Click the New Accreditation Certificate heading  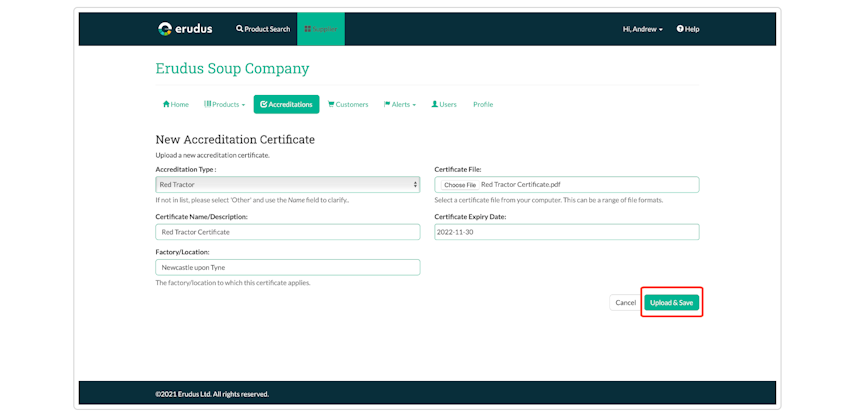coord(235,140)
